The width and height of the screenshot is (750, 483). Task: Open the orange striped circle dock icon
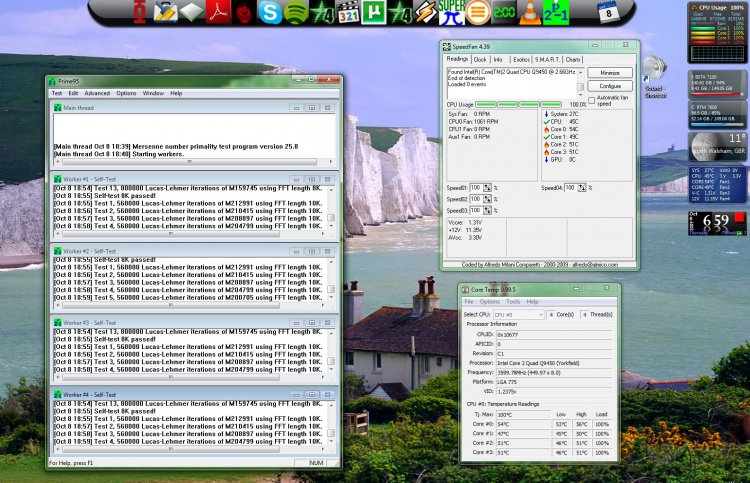[x=478, y=12]
